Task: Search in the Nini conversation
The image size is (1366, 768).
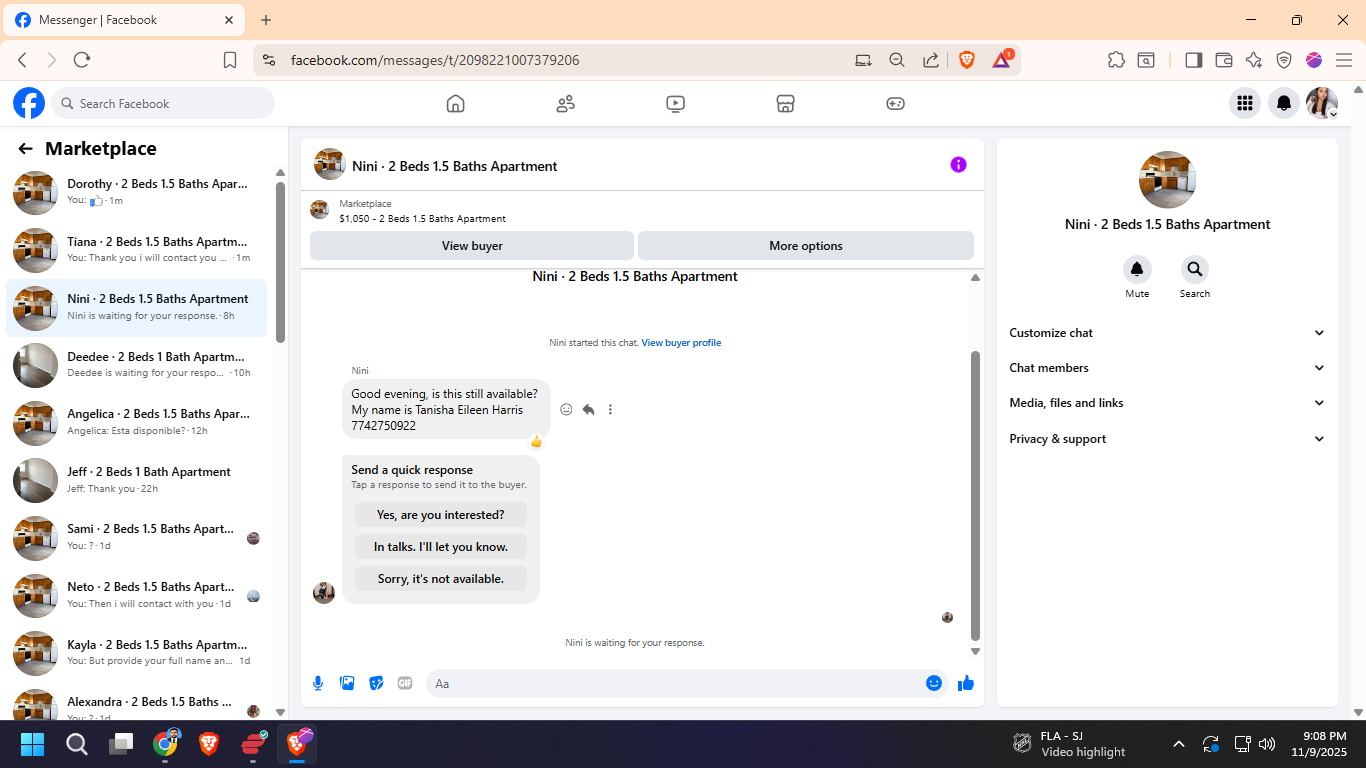Action: click(1194, 269)
